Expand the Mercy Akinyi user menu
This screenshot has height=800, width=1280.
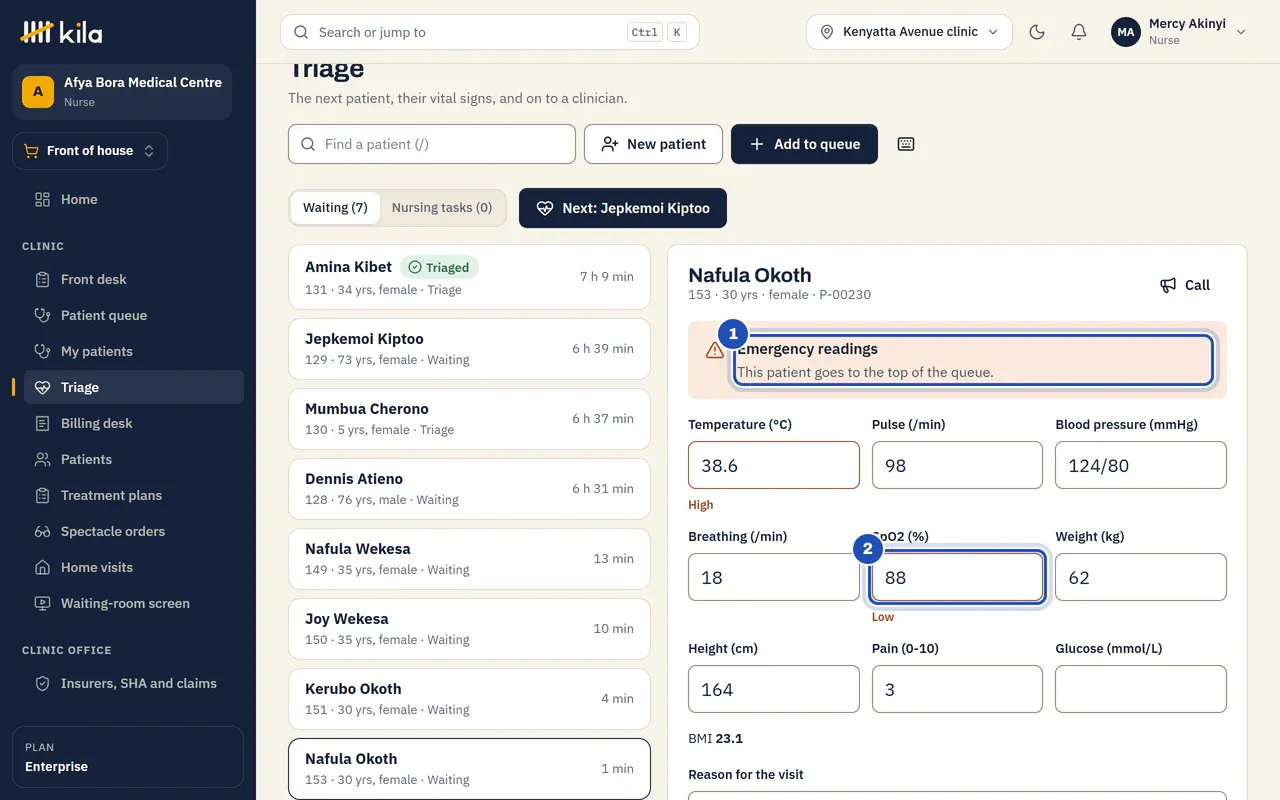pos(1179,32)
